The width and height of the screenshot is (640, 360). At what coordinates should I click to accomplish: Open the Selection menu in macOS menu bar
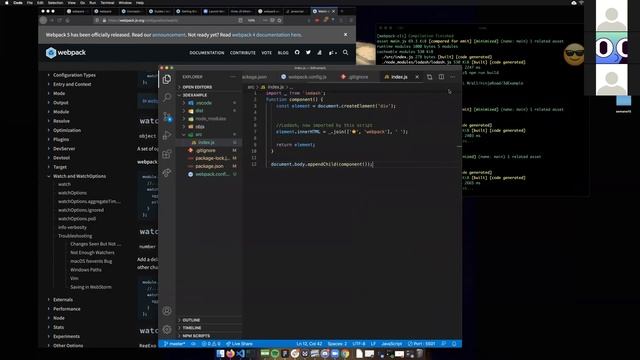(x=56, y=2)
